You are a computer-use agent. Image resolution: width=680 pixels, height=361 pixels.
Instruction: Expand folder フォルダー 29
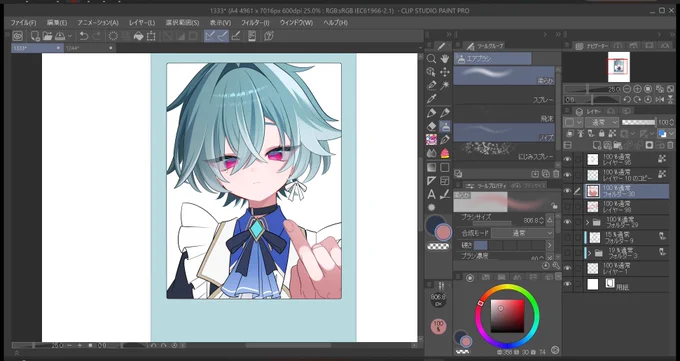588,222
